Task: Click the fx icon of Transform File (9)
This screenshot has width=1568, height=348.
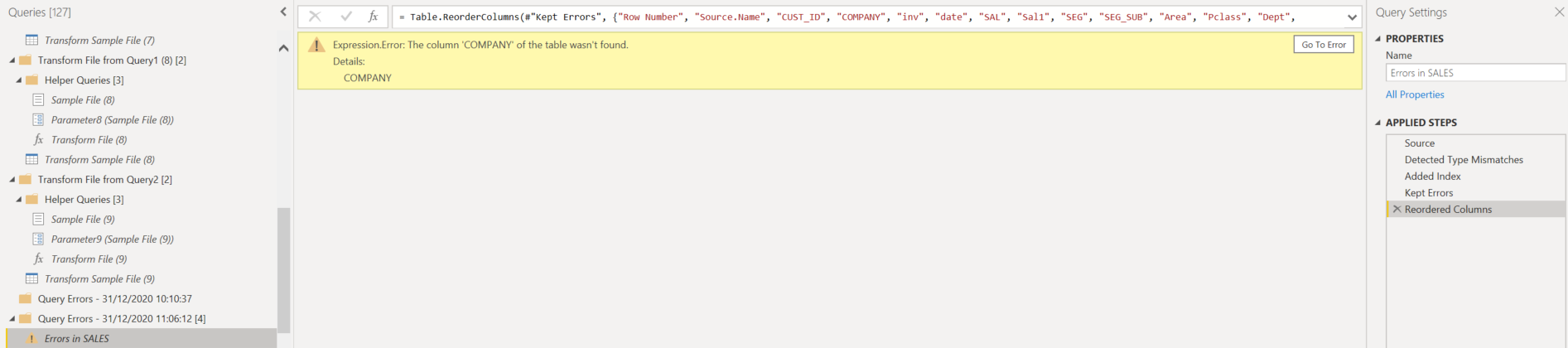Action: [38, 259]
